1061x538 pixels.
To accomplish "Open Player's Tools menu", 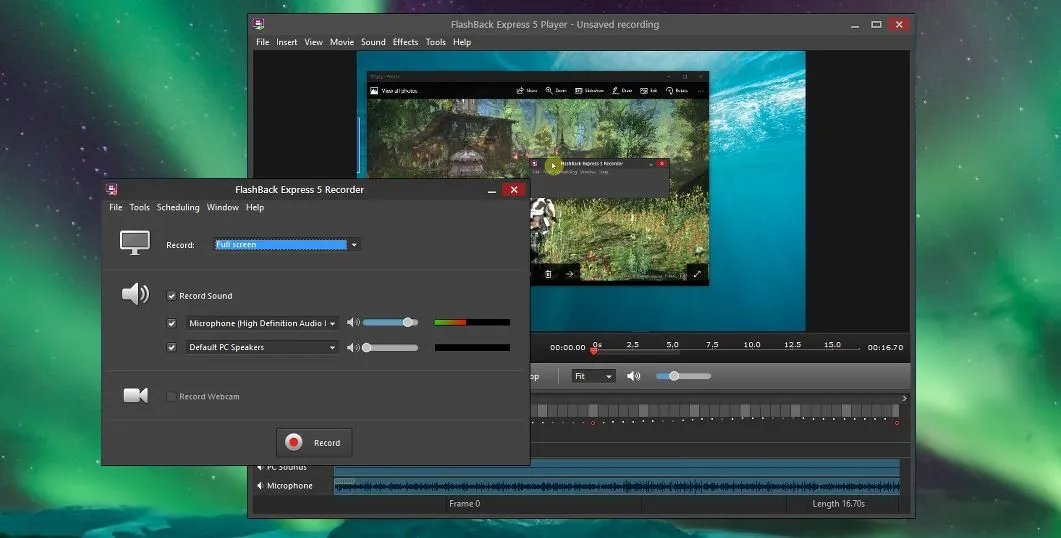I will [436, 42].
